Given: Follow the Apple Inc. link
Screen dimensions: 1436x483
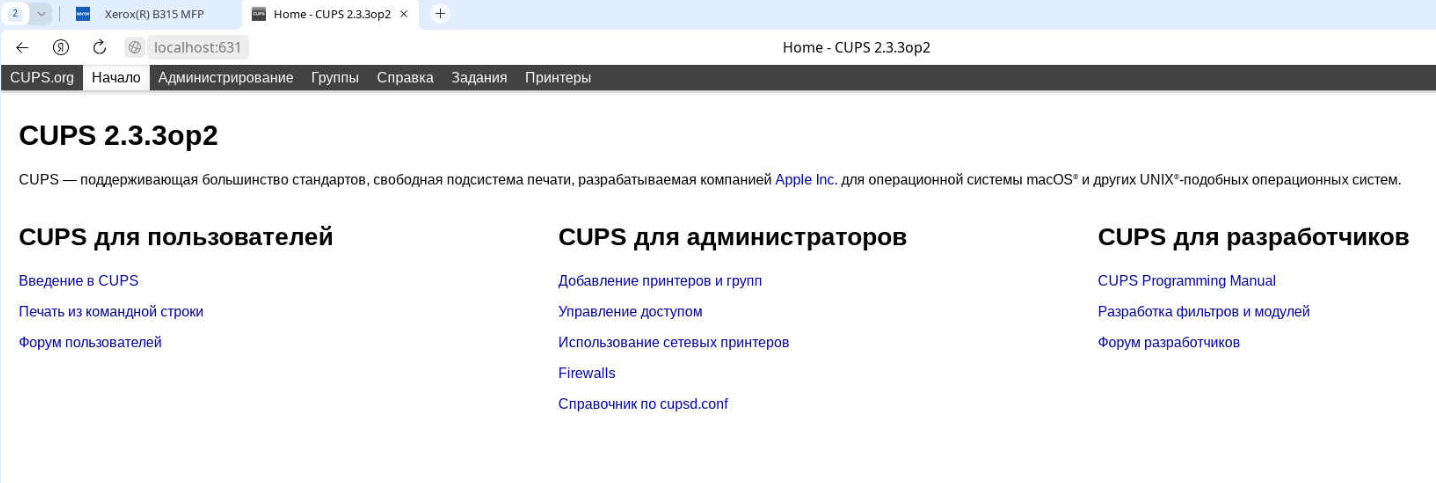Looking at the screenshot, I should point(806,180).
